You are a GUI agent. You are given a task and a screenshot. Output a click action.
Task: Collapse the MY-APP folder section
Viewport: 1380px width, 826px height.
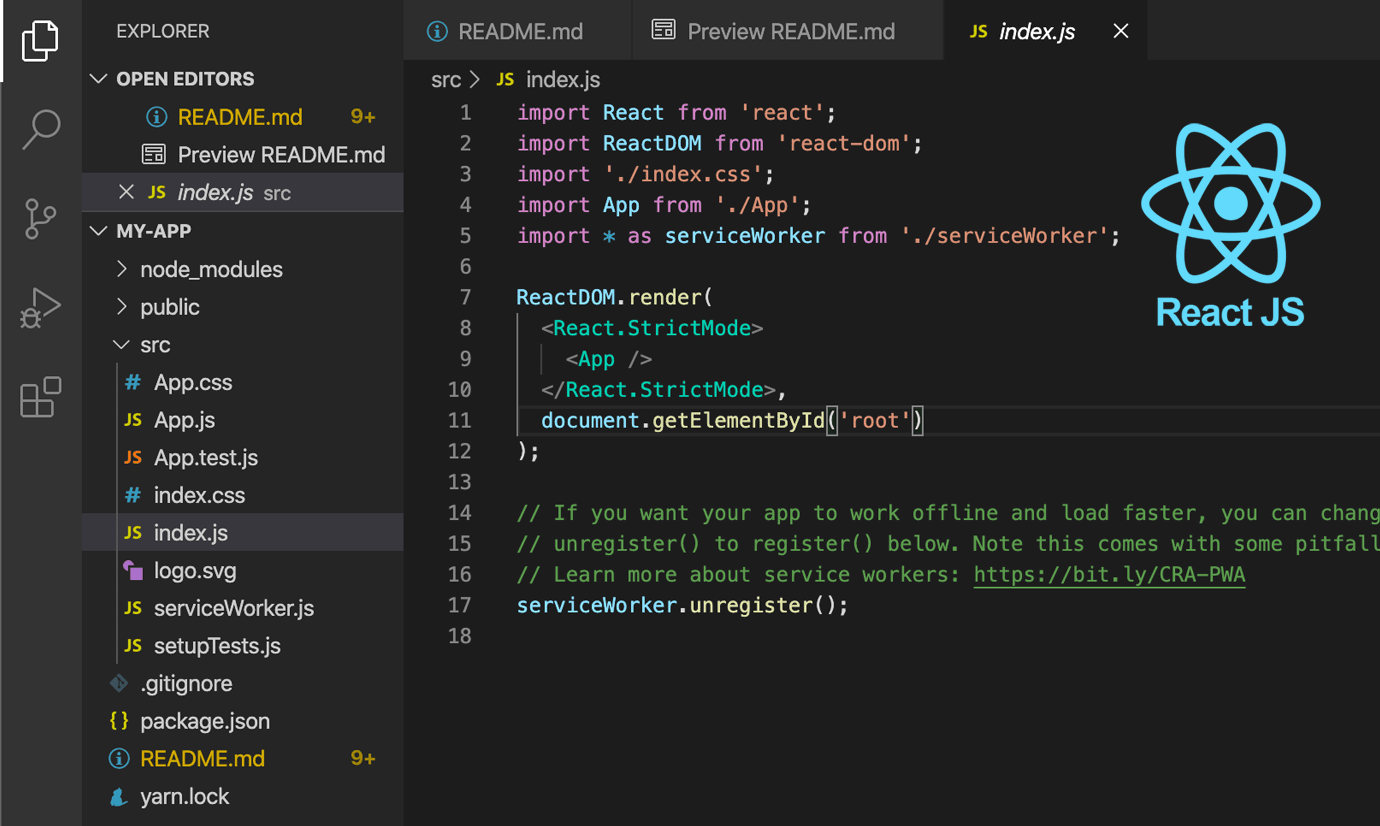coord(99,231)
